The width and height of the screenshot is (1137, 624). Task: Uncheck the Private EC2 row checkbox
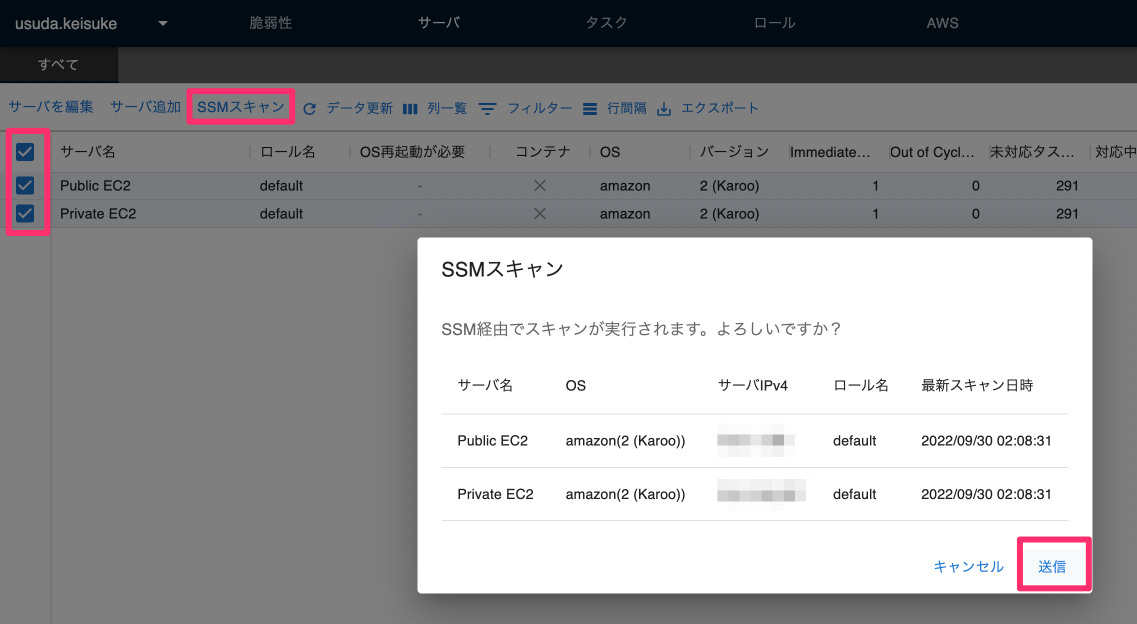(x=25, y=213)
